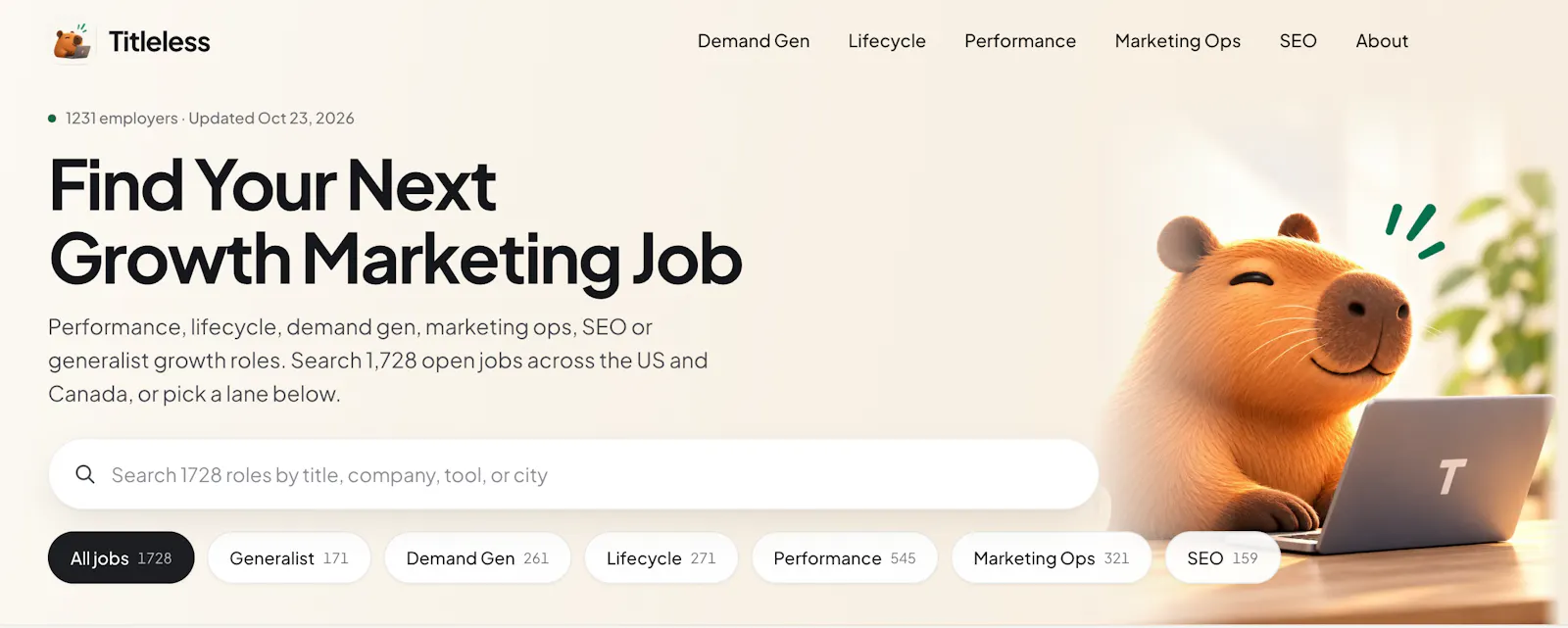The height and width of the screenshot is (628, 1568).
Task: Select SEO in the top navigation
Action: [1298, 41]
